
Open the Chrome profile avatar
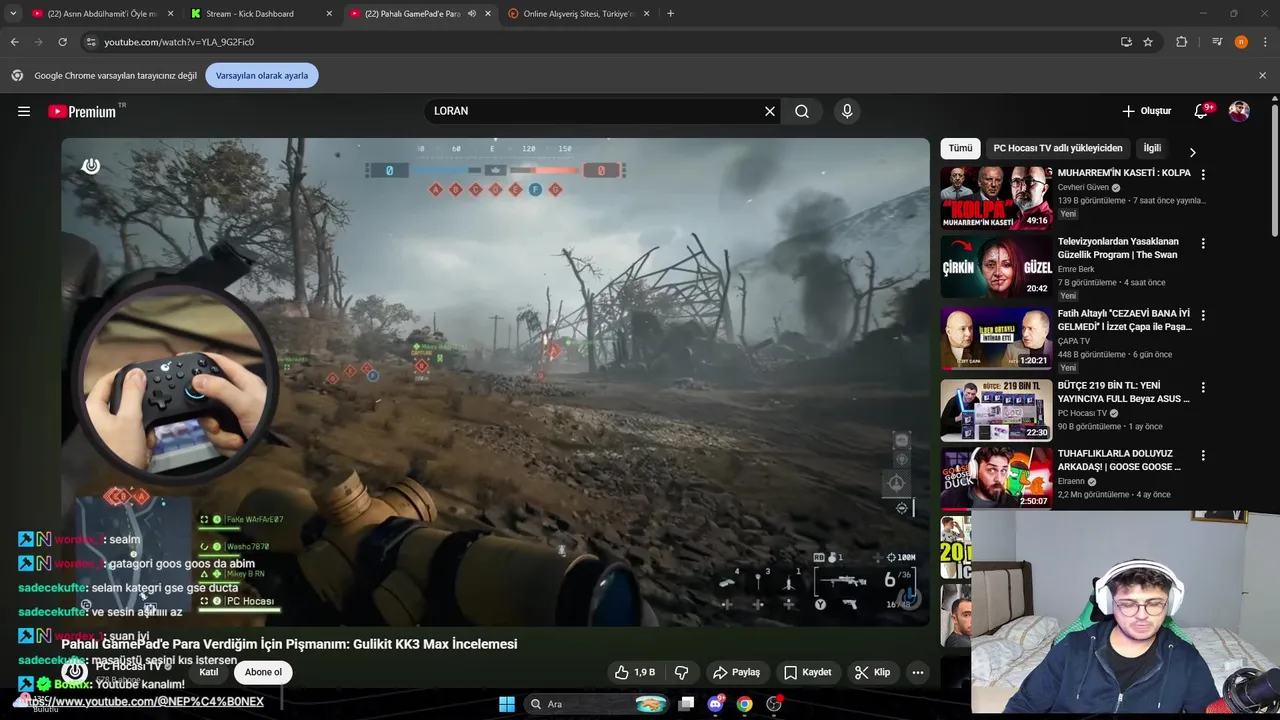coord(1241,42)
